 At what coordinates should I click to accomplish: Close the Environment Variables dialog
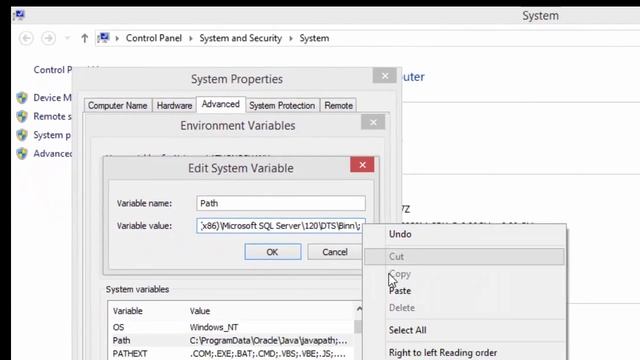click(373, 122)
